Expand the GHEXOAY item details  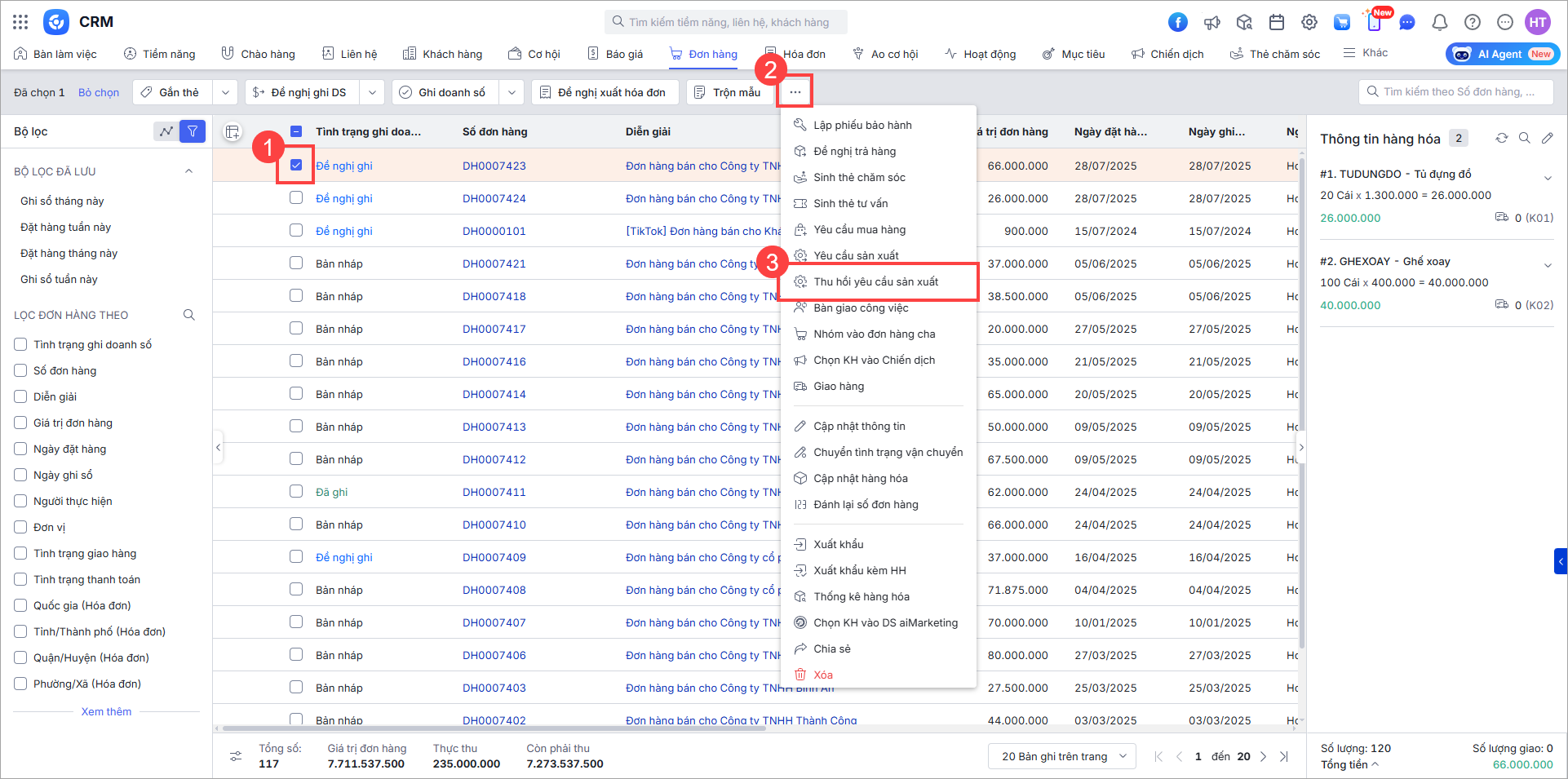point(1548,265)
